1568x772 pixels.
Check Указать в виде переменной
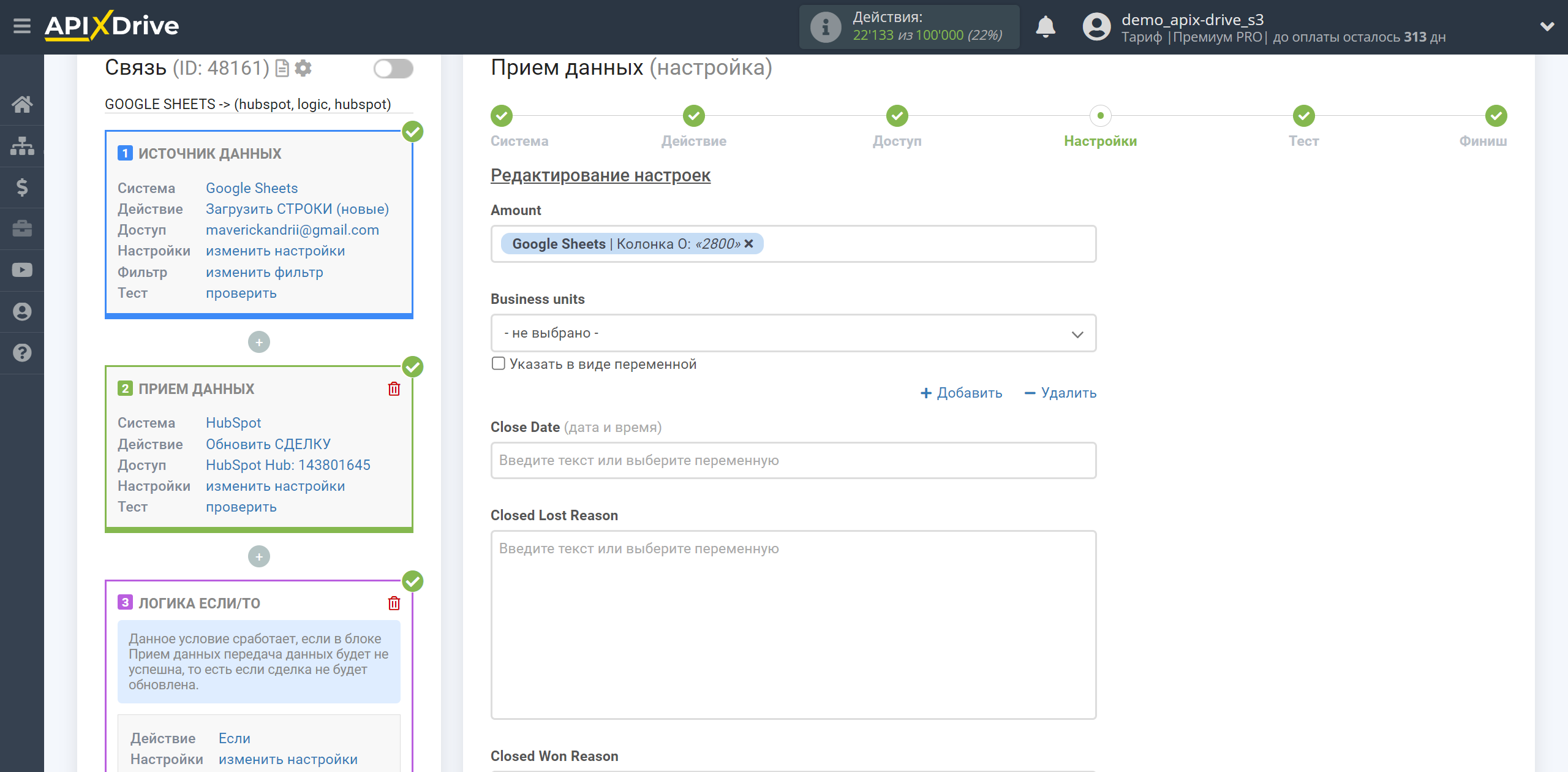point(499,364)
